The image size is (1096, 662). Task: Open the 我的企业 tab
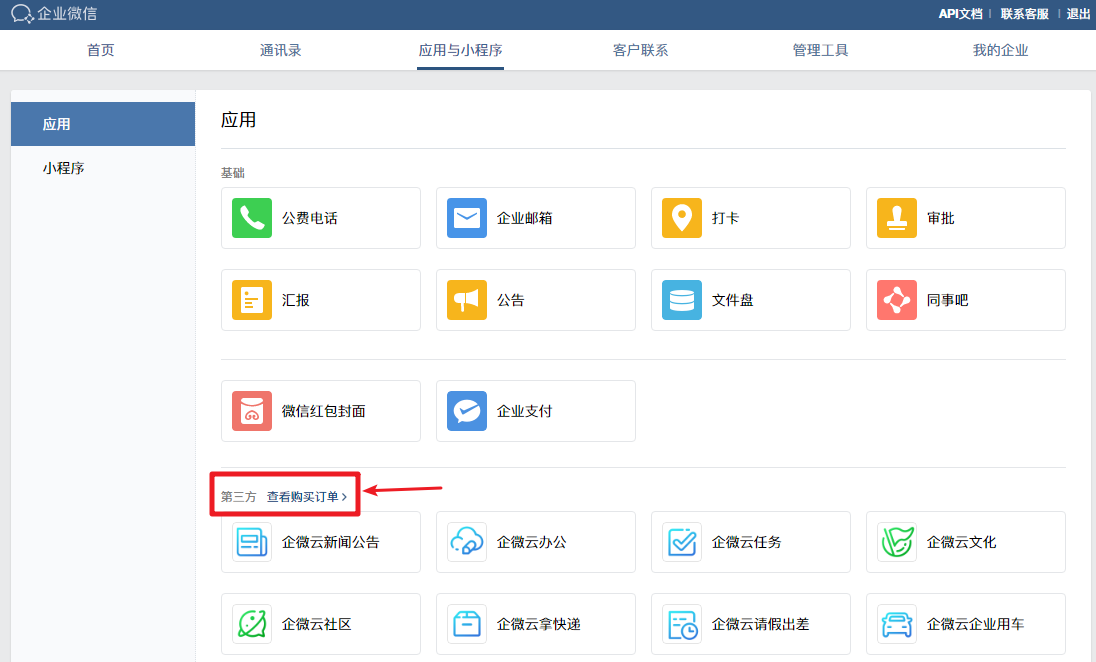click(1000, 50)
